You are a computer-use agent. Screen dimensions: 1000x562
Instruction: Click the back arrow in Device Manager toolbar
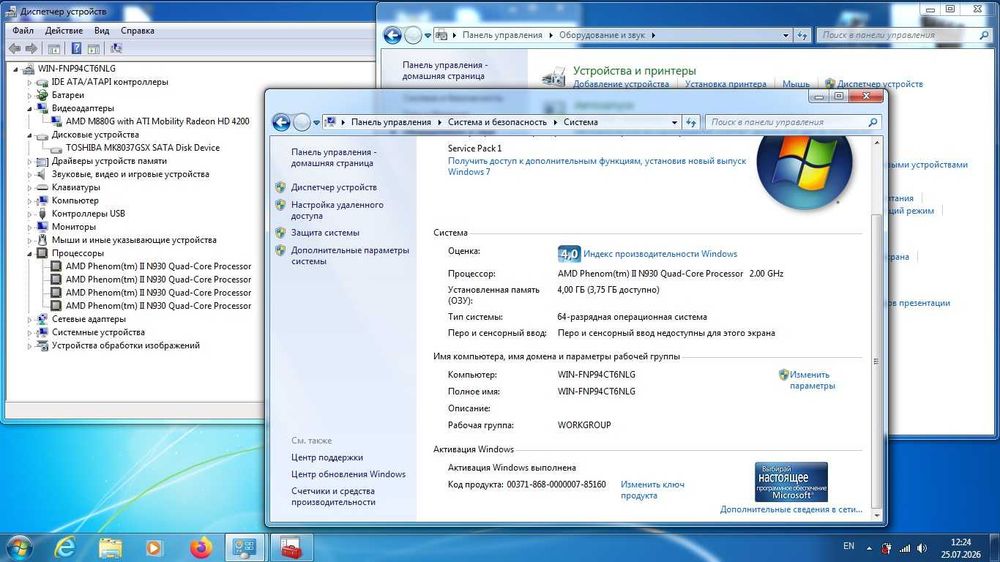point(15,48)
